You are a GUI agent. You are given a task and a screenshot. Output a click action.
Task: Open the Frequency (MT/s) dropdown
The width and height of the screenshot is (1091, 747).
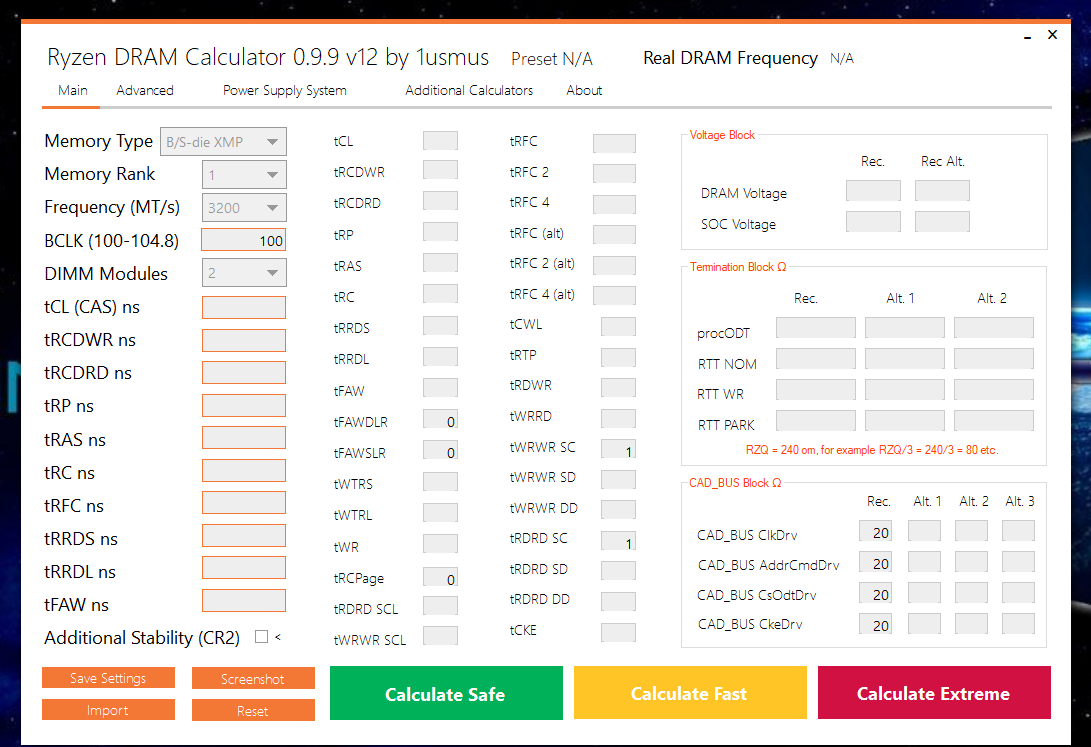point(244,208)
